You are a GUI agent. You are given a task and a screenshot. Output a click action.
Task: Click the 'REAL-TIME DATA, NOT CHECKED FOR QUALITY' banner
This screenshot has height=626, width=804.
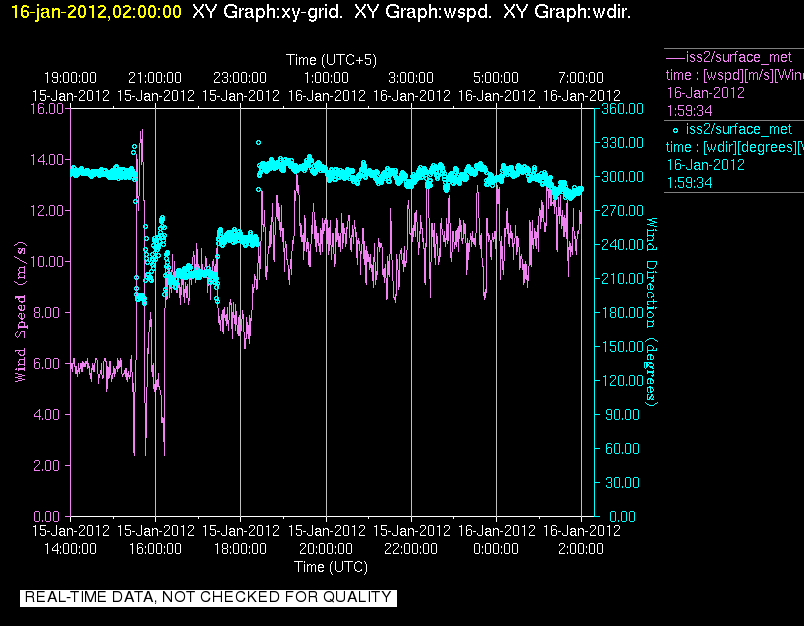pos(208,597)
